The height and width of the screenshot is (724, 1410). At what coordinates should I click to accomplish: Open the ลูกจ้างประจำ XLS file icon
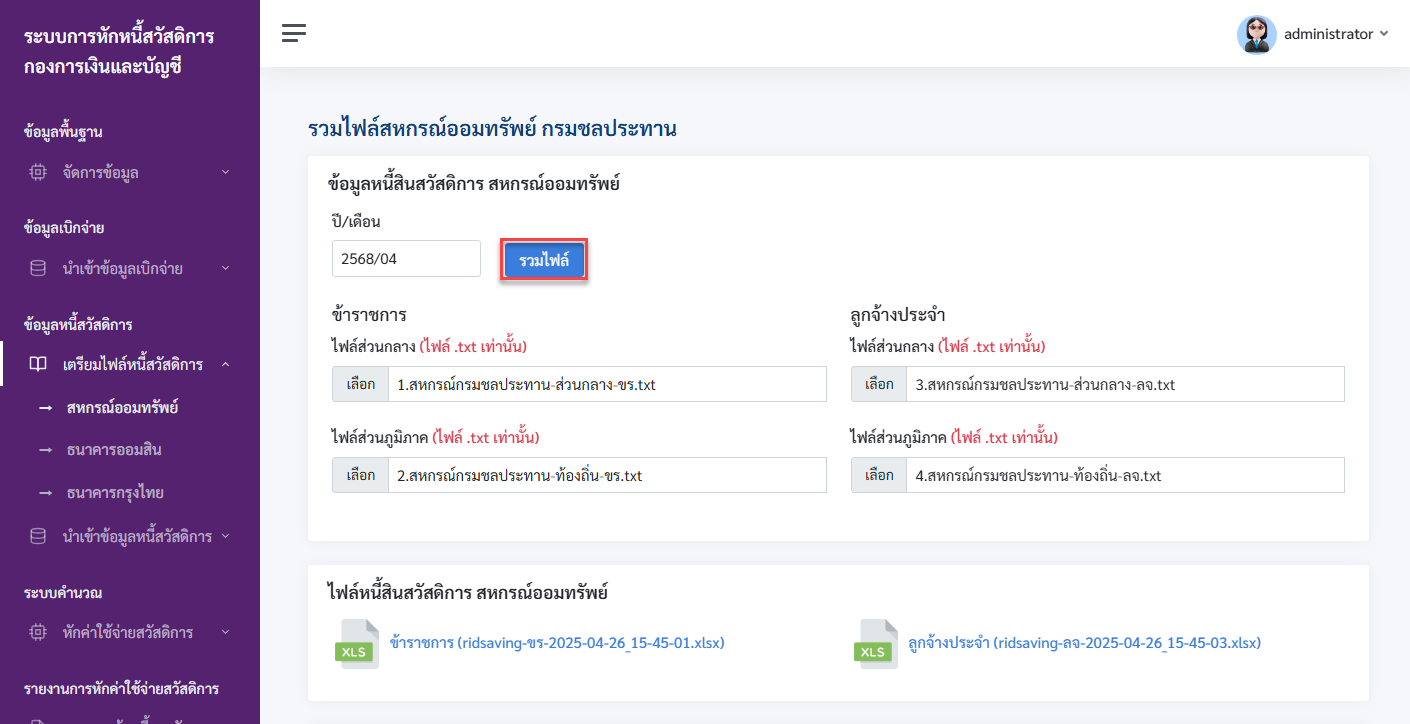point(875,643)
